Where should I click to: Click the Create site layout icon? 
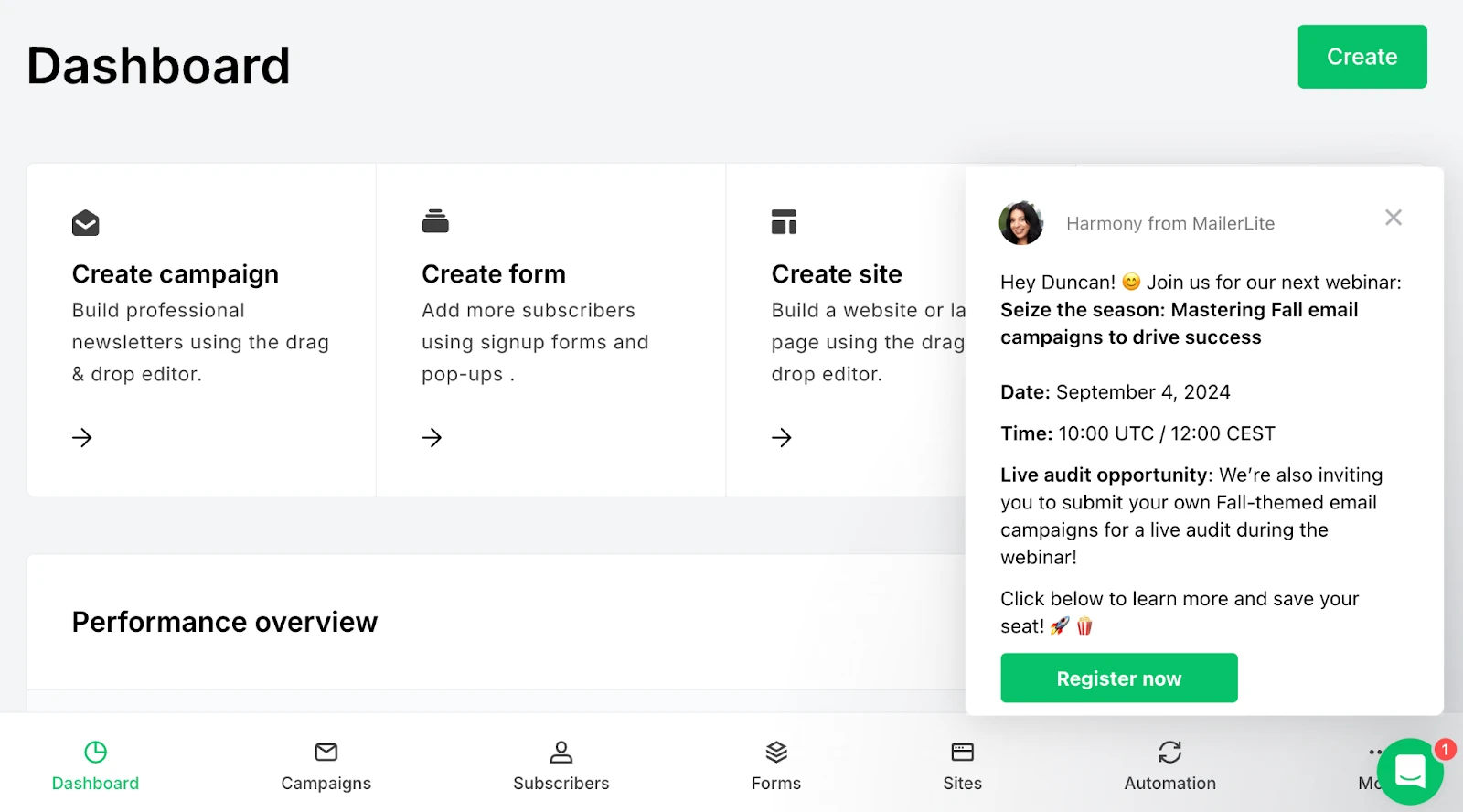click(784, 222)
